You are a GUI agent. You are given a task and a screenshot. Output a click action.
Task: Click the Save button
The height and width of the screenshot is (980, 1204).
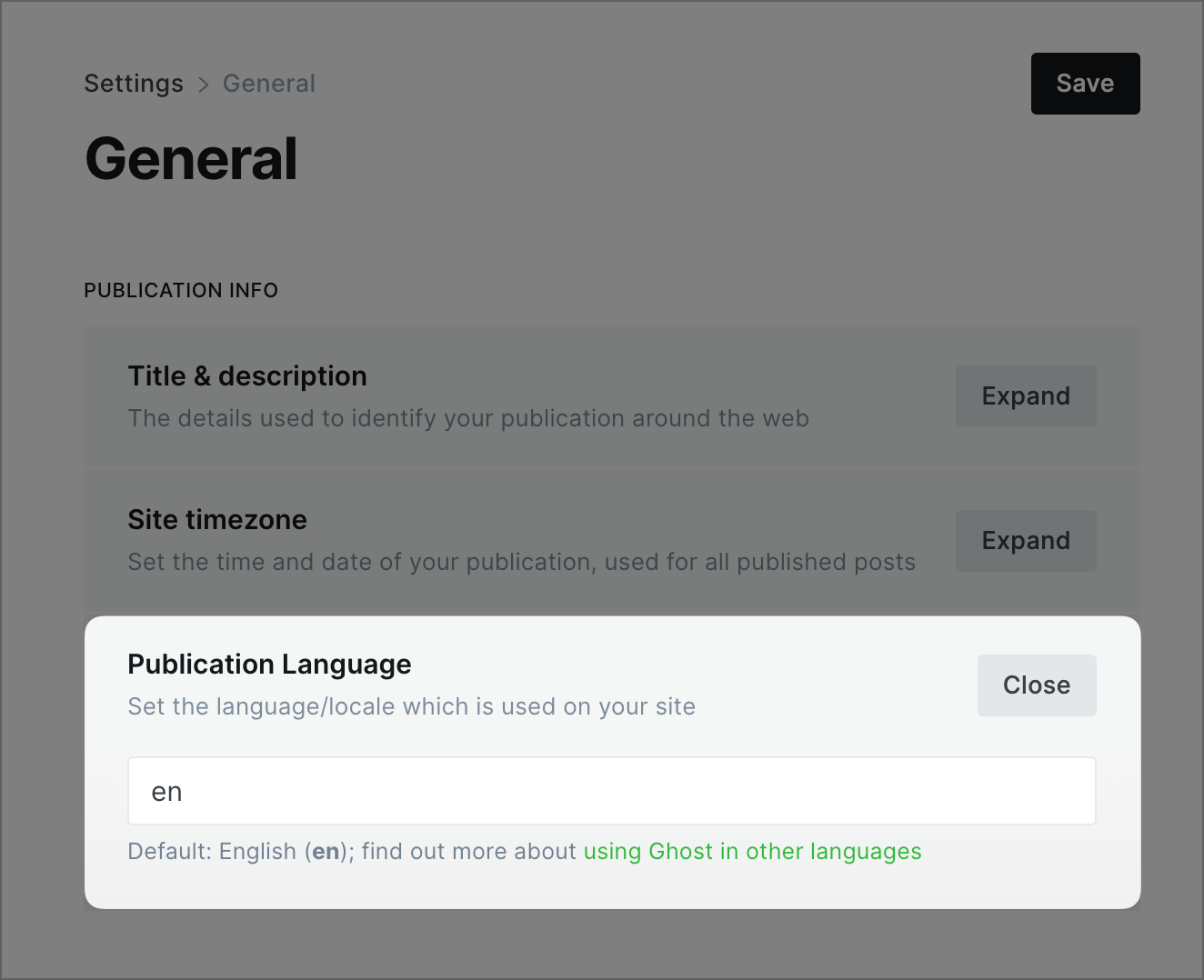point(1085,84)
